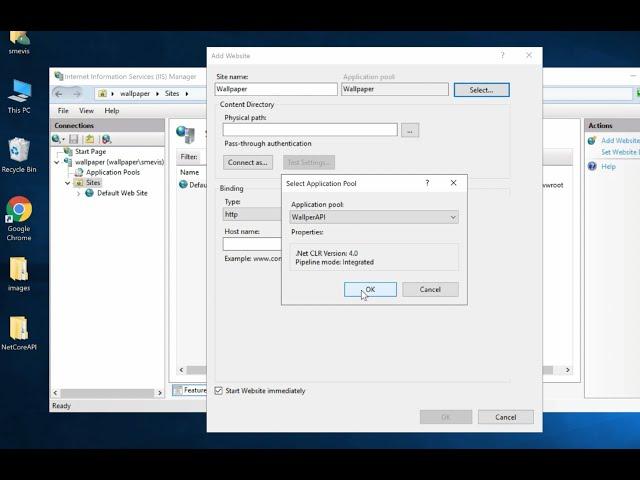The image size is (640, 480).
Task: Click the IIS Manager title bar icon
Action: [x=59, y=76]
